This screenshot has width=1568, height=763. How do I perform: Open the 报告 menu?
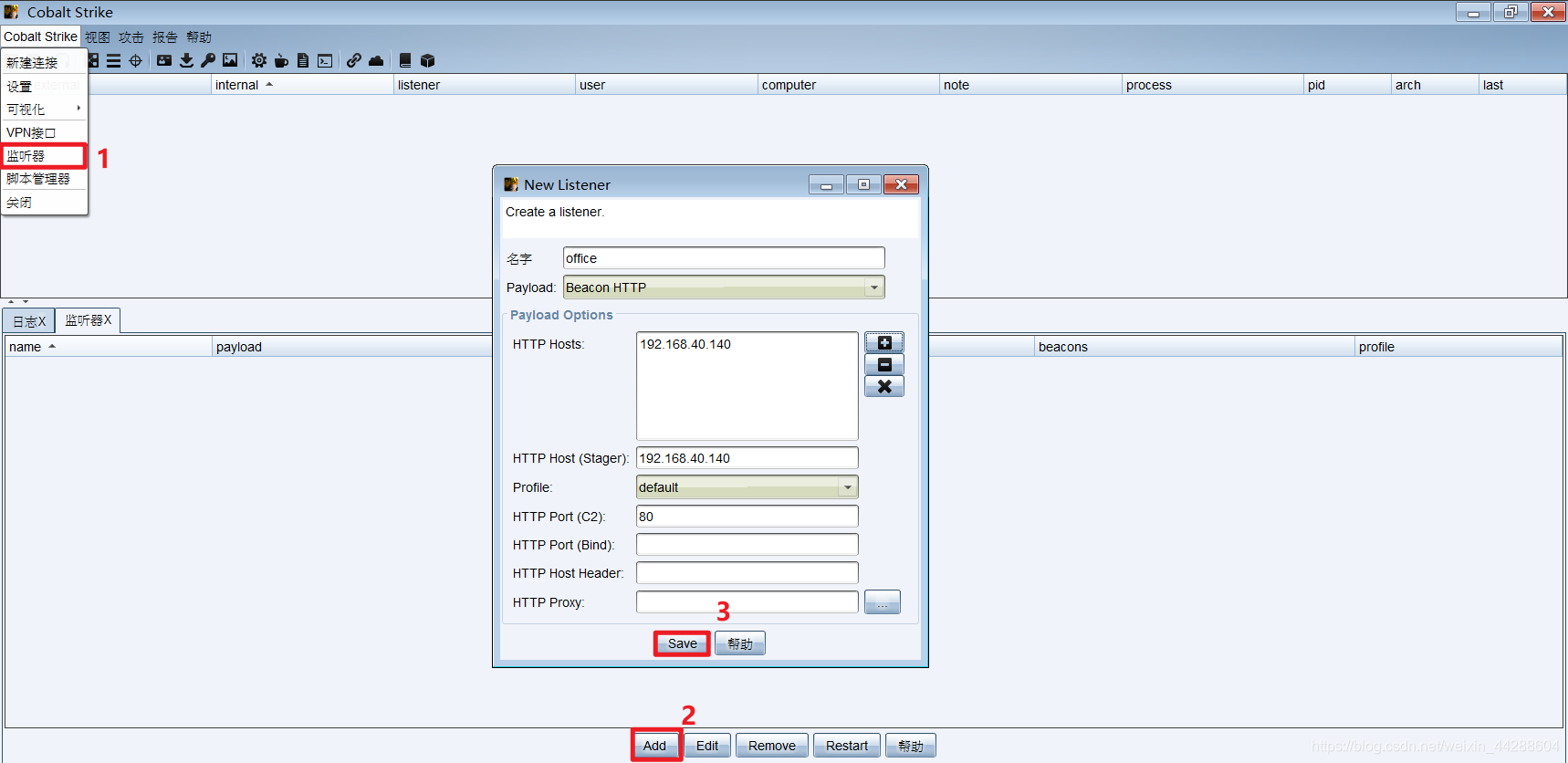point(165,37)
